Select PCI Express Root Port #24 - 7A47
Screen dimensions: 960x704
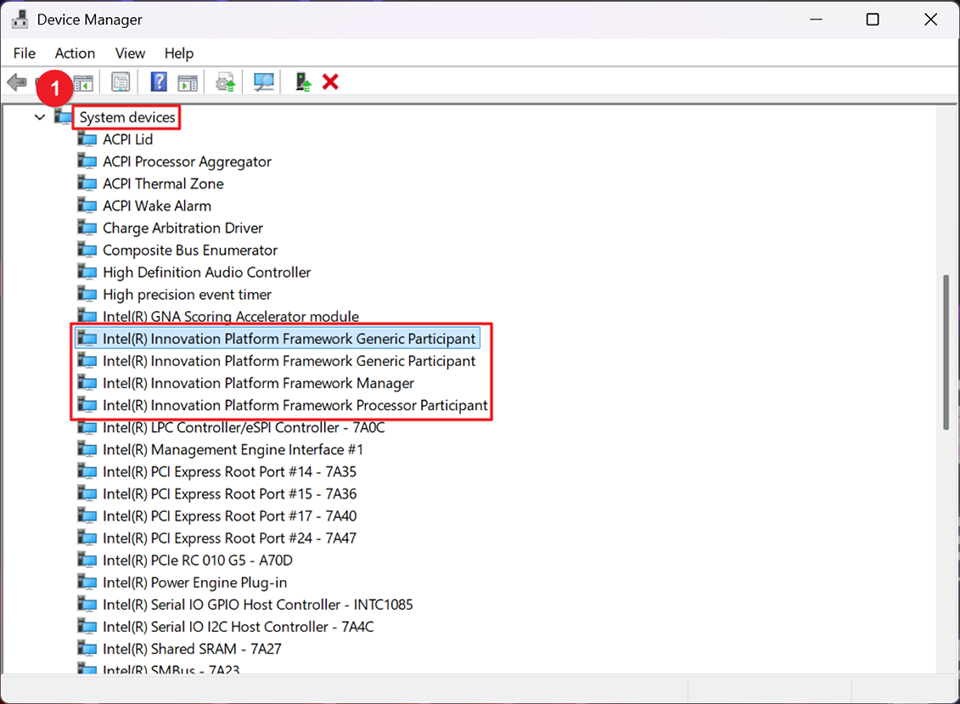coord(230,538)
